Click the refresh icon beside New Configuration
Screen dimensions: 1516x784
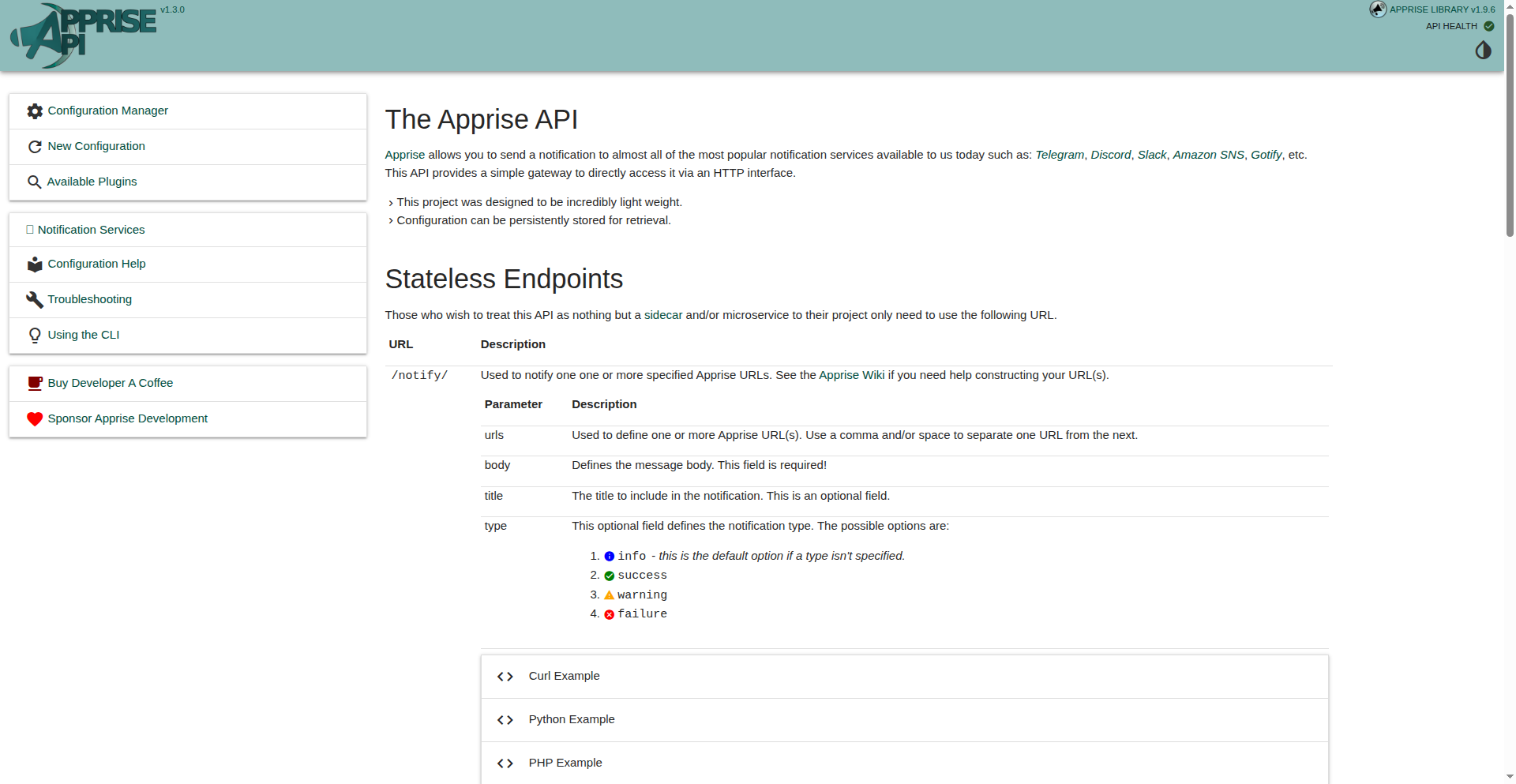coord(35,147)
